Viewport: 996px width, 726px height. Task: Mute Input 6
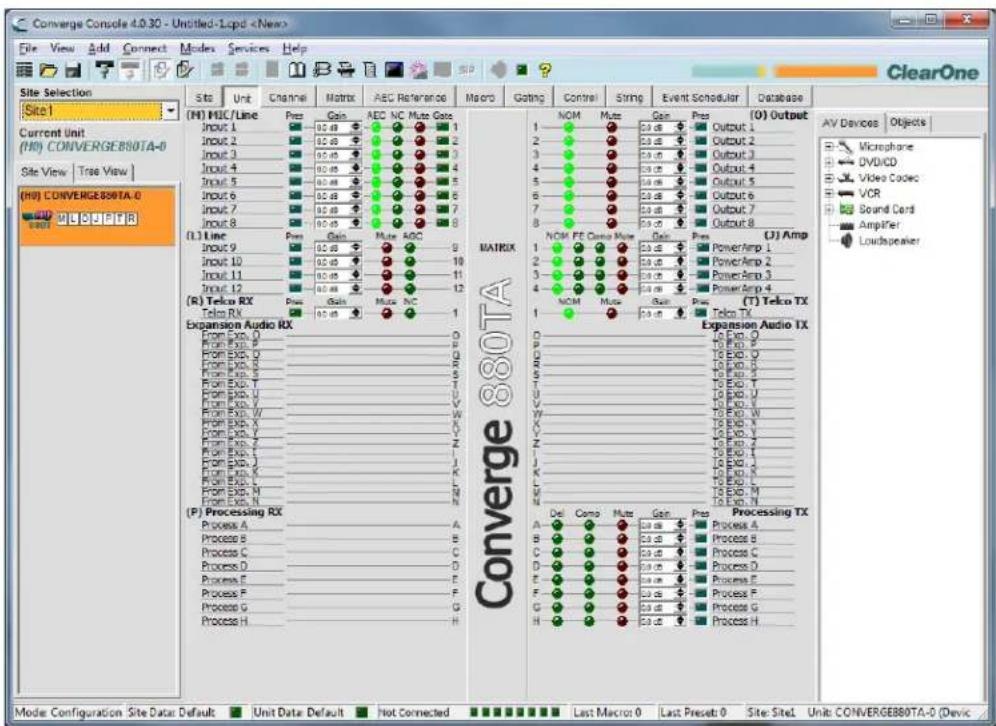click(420, 196)
